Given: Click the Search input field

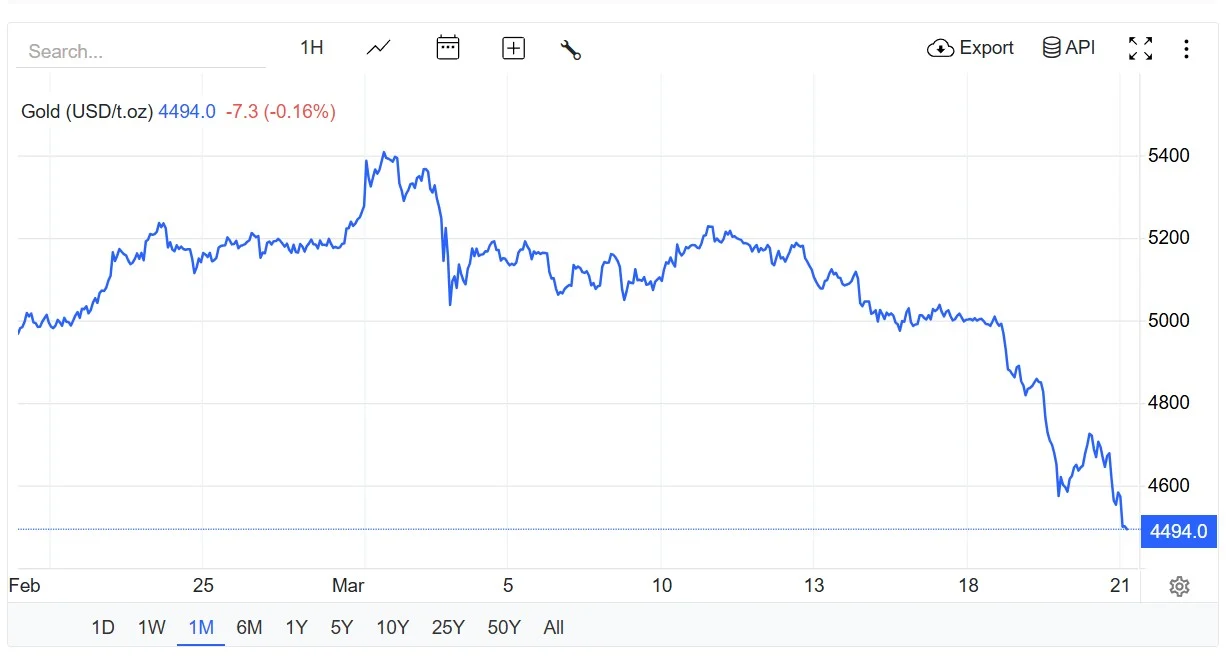Looking at the screenshot, I should 140,52.
